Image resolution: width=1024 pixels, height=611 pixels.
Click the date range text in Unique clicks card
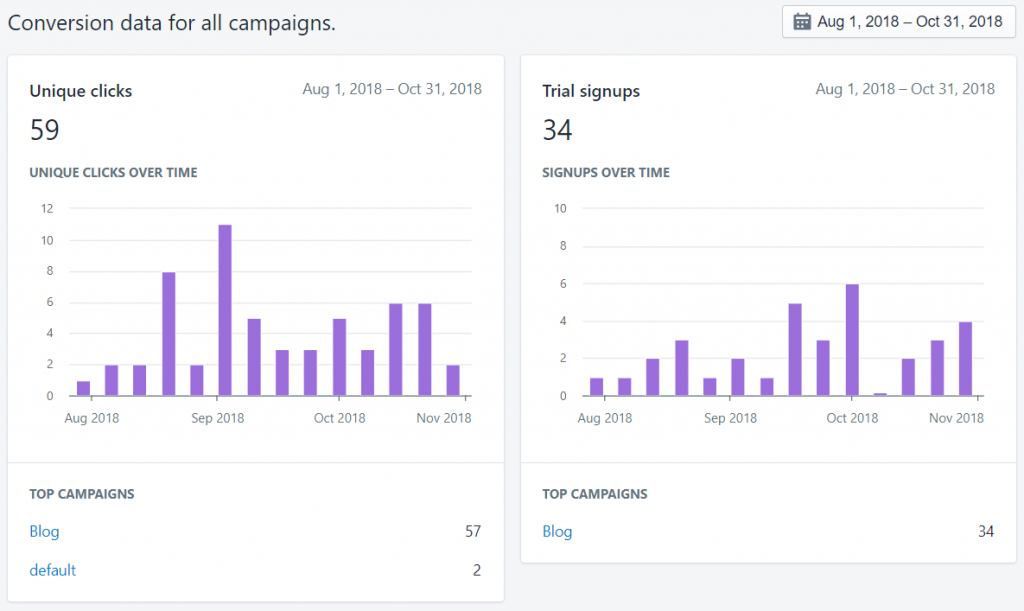pos(392,89)
